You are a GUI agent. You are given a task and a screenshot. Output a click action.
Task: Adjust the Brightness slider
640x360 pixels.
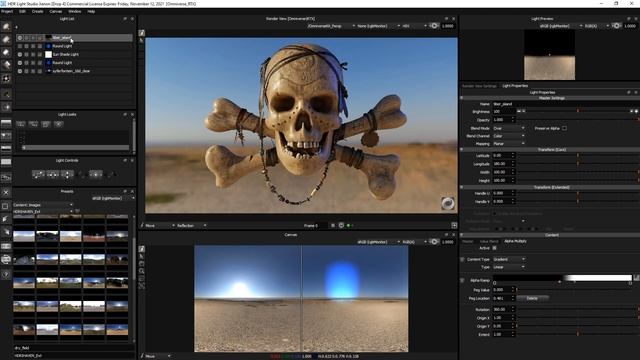coord(578,111)
